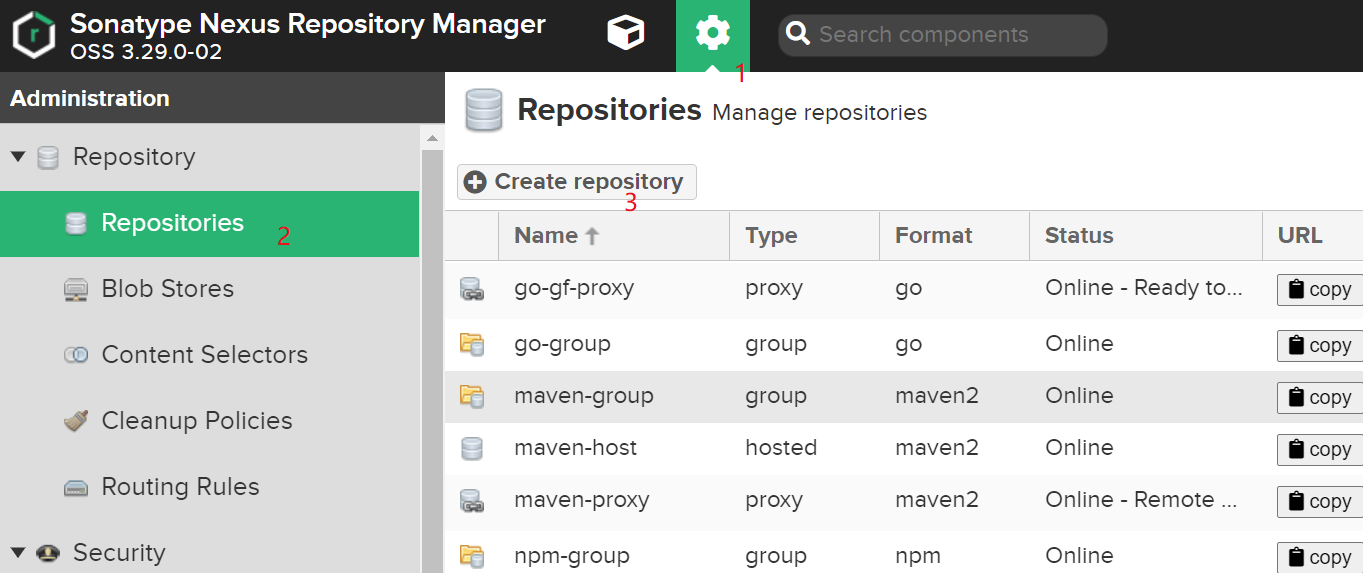
Task: Open Content Selectors menu item
Action: [204, 355]
